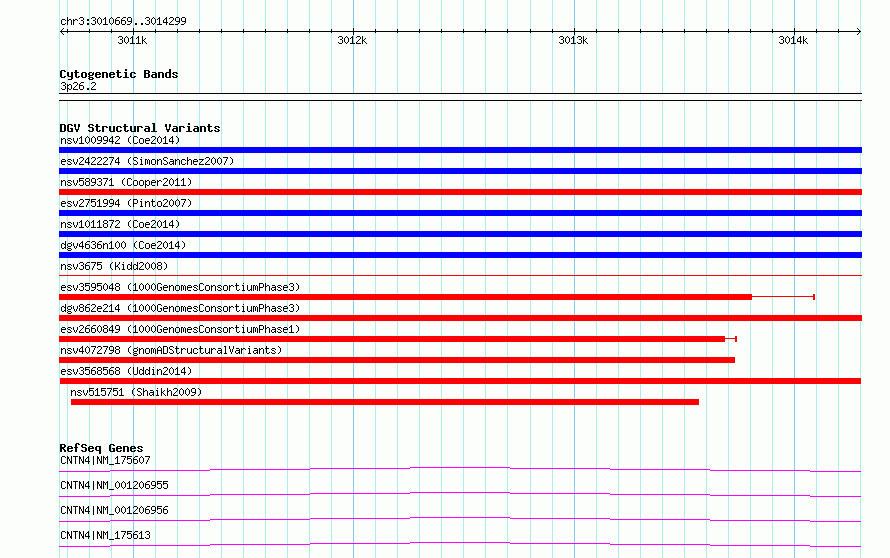Open nsv1011872 (Coe2014) variant label
Image resolution: width=890 pixels, height=558 pixels.
point(120,224)
